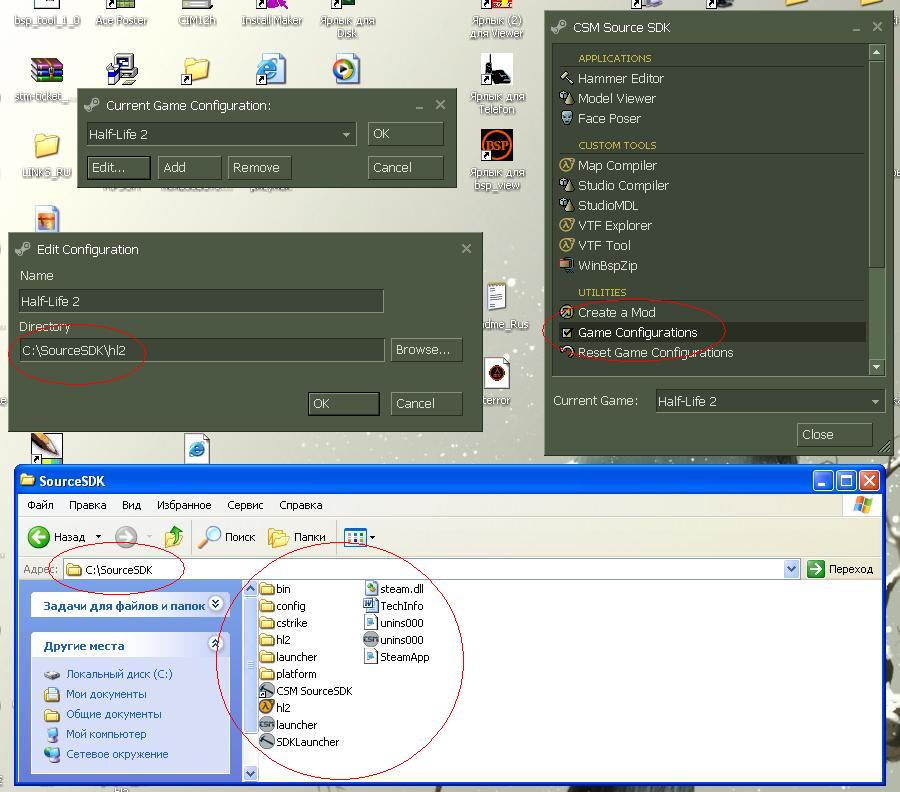This screenshot has width=900, height=792.
Task: Open Hammer Editor in CSM Source SDK
Action: point(612,78)
